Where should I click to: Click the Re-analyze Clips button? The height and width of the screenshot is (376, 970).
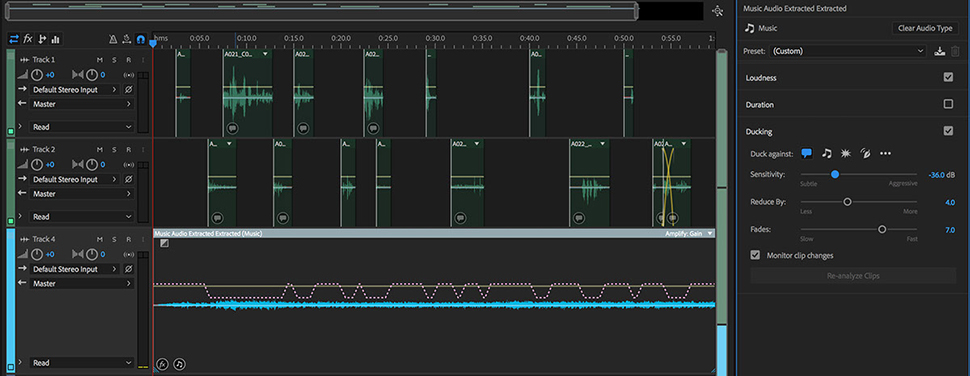tap(853, 275)
